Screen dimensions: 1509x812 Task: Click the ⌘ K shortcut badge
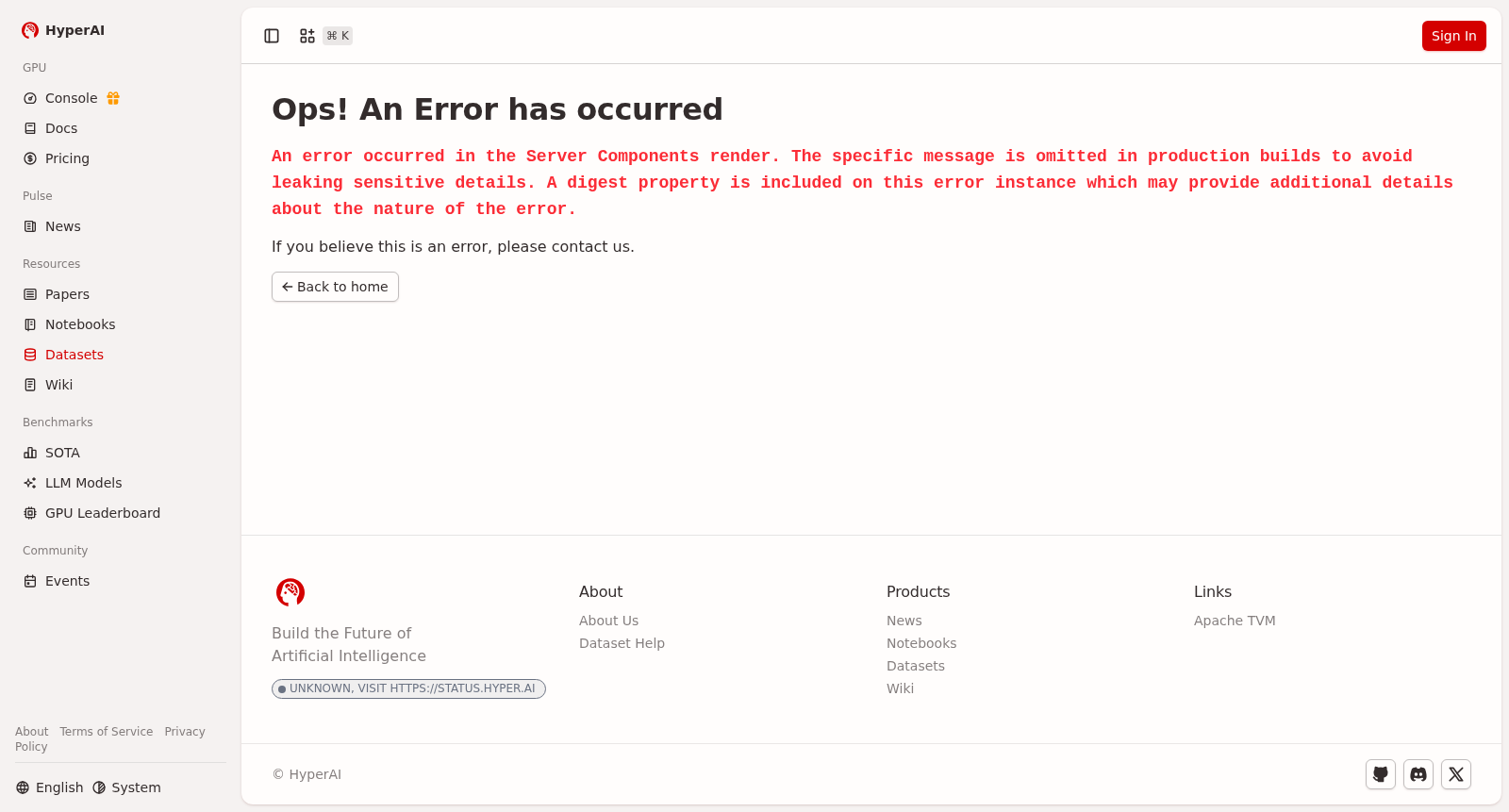tap(338, 36)
